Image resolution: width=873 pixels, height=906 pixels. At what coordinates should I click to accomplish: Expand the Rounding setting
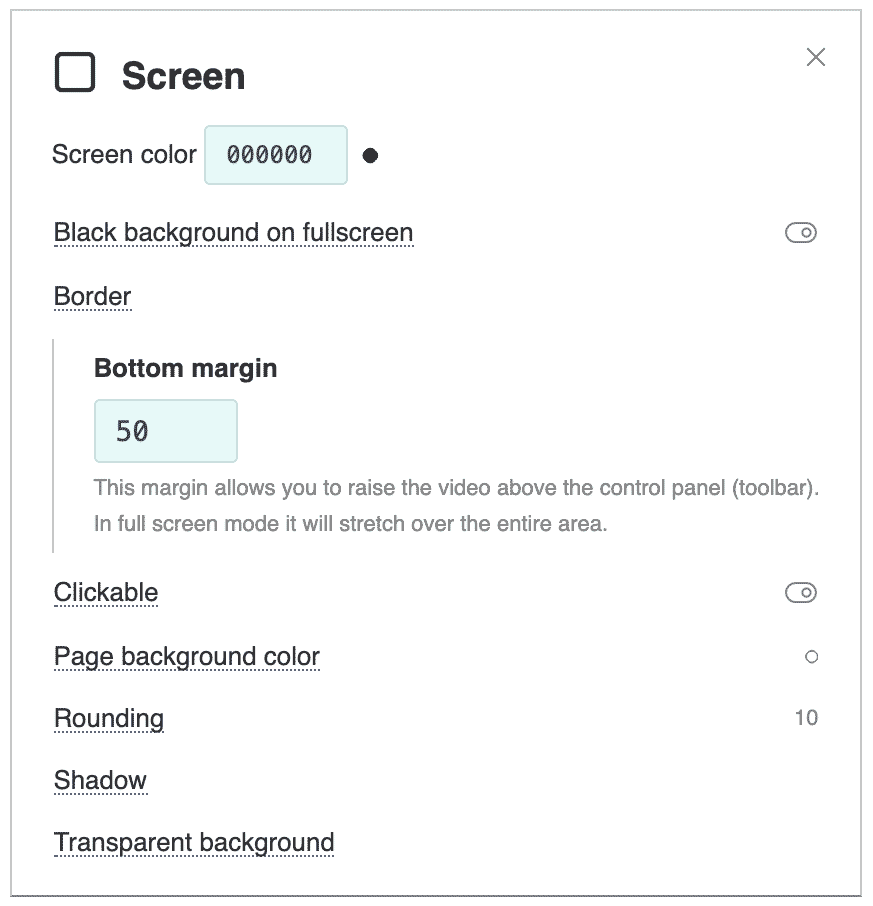[x=109, y=718]
